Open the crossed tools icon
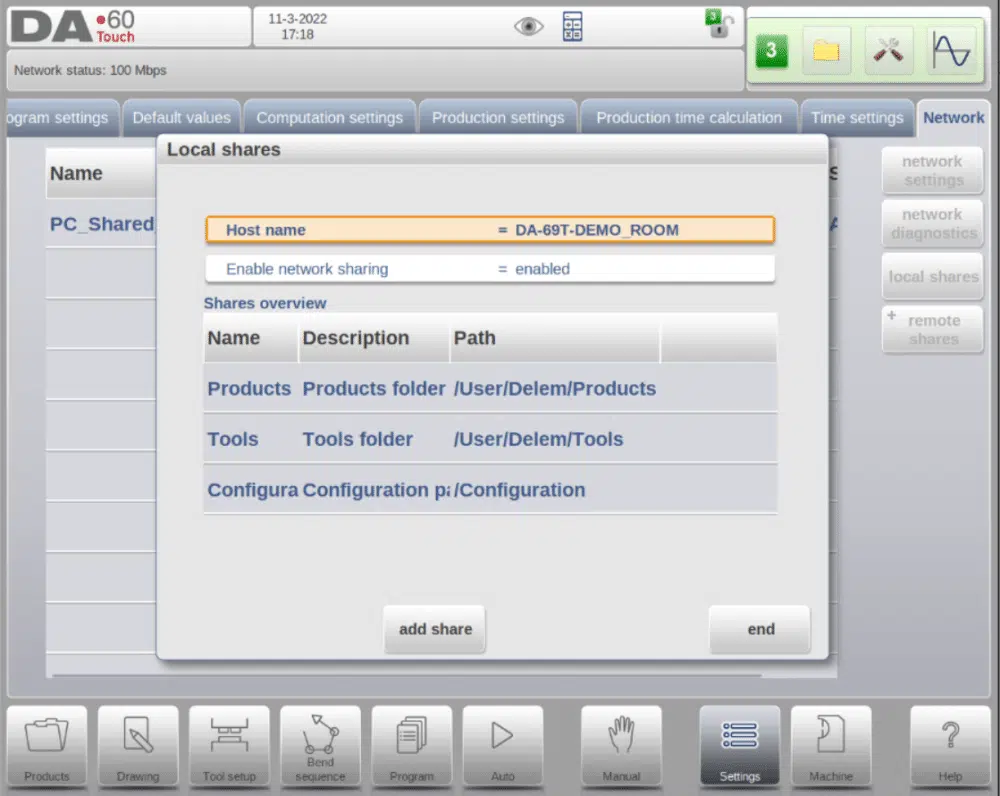Screen dimensions: 1000x796 coord(888,50)
